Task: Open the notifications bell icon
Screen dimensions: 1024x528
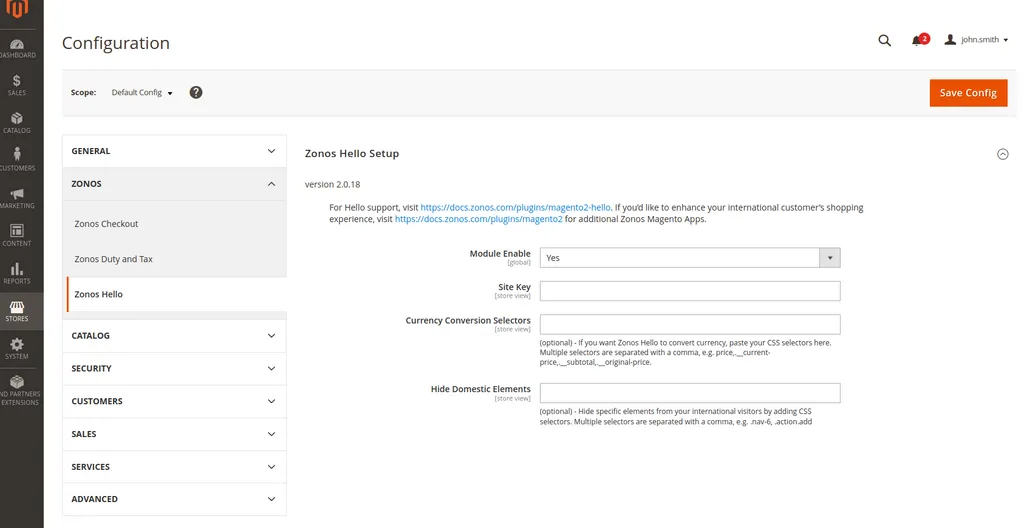Action: [x=918, y=41]
